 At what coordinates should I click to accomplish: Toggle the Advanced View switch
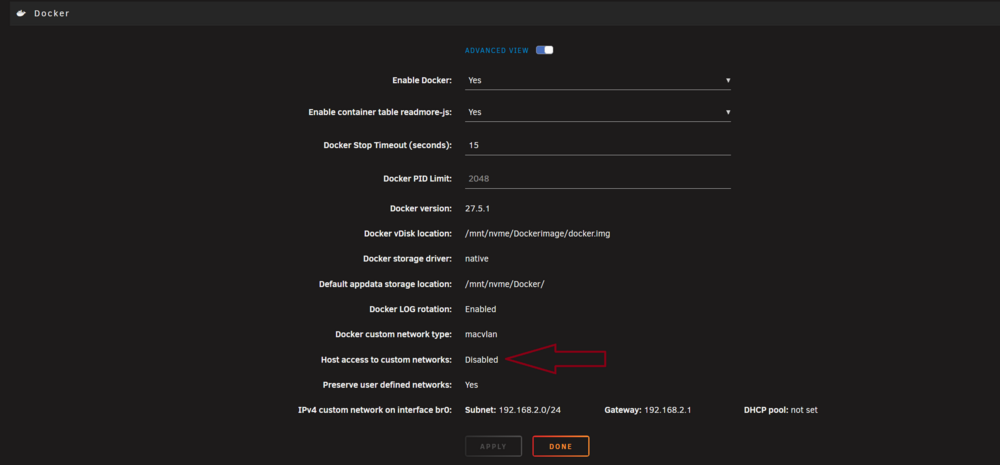coord(544,50)
